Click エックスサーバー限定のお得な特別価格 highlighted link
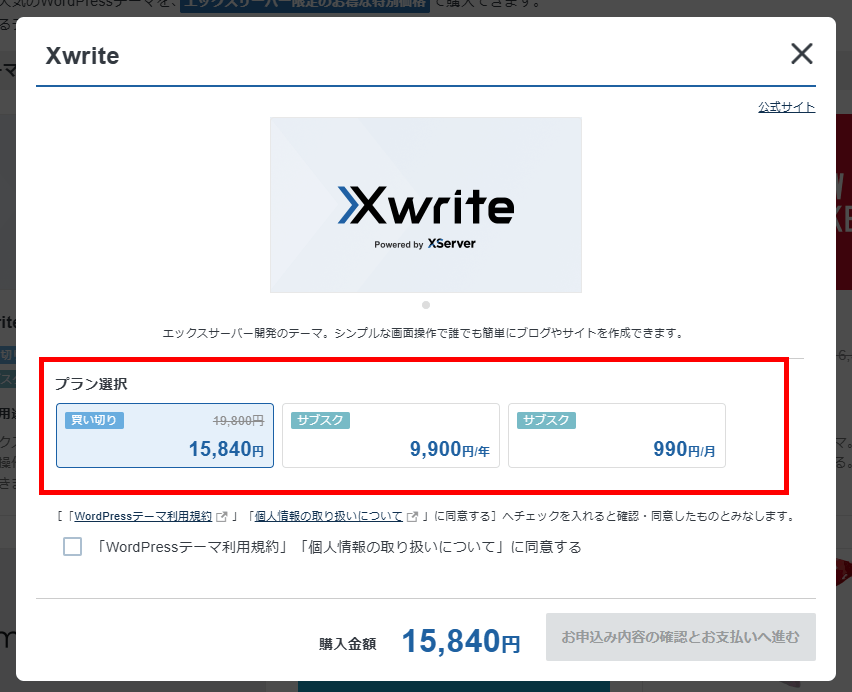852x692 pixels. click(304, 4)
